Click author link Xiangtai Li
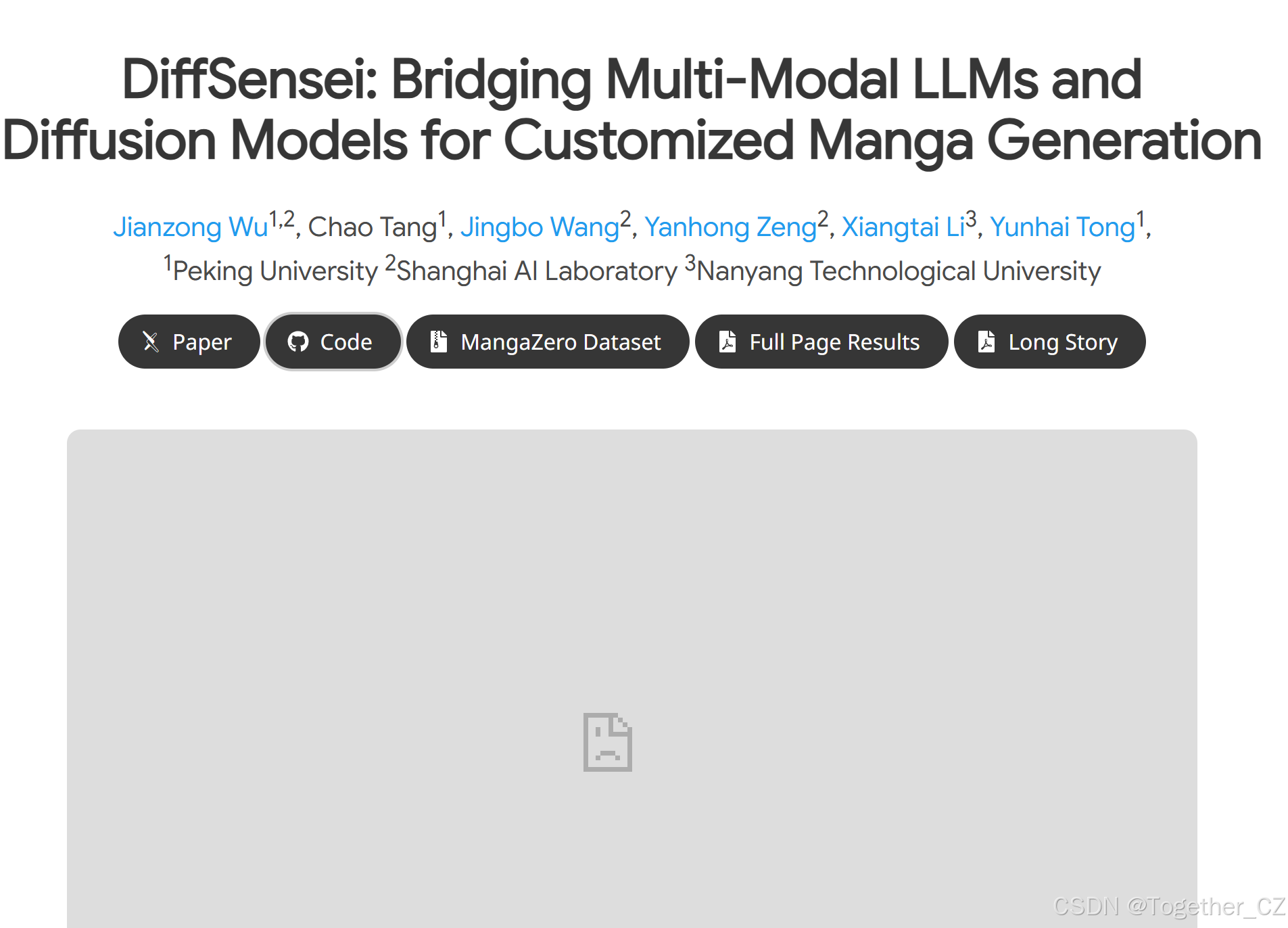This screenshot has height=928, width=1288. pyautogui.click(x=903, y=227)
